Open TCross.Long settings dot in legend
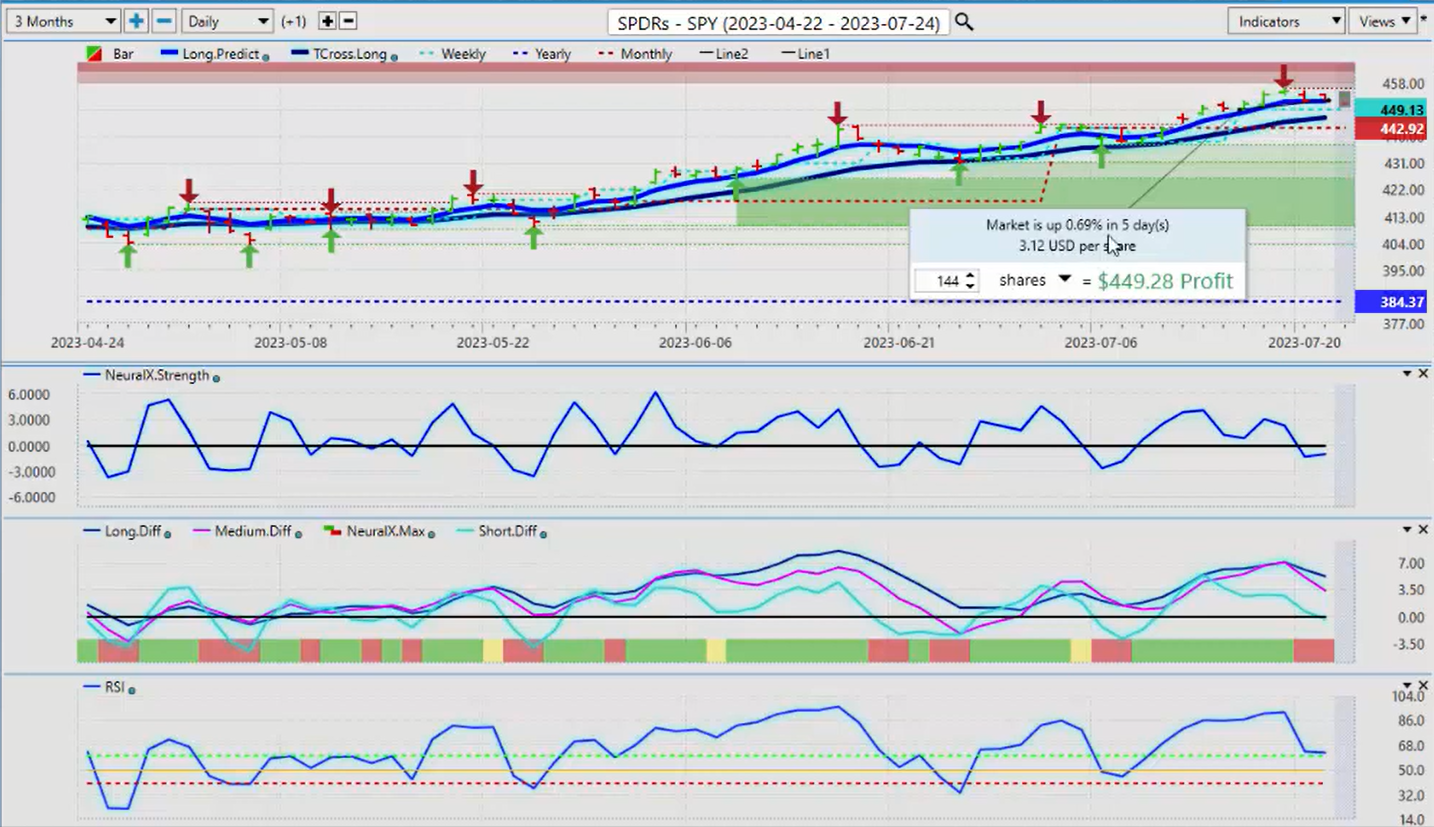Image resolution: width=1434 pixels, height=827 pixels. (x=395, y=57)
